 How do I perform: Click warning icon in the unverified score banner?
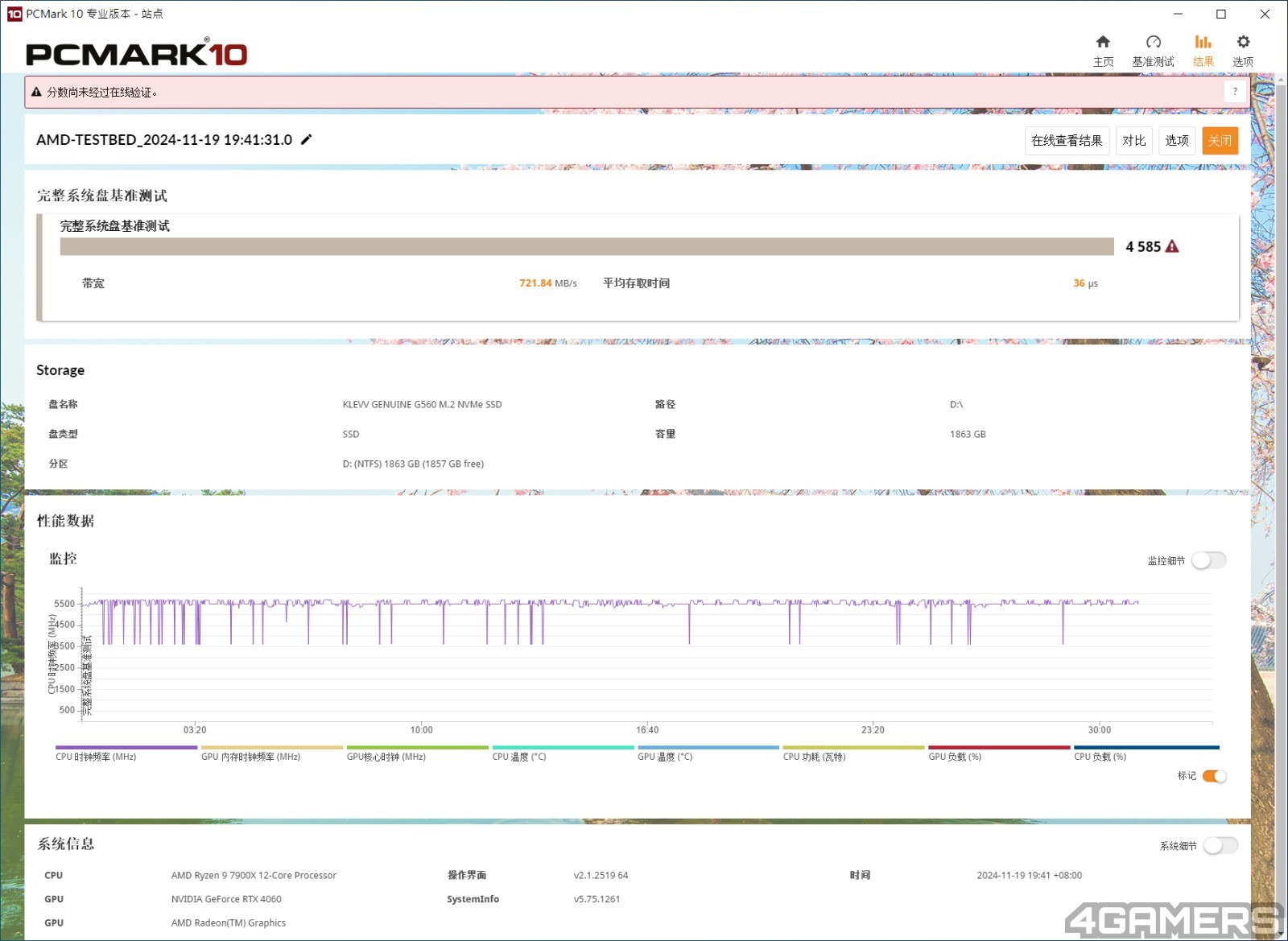click(x=36, y=92)
